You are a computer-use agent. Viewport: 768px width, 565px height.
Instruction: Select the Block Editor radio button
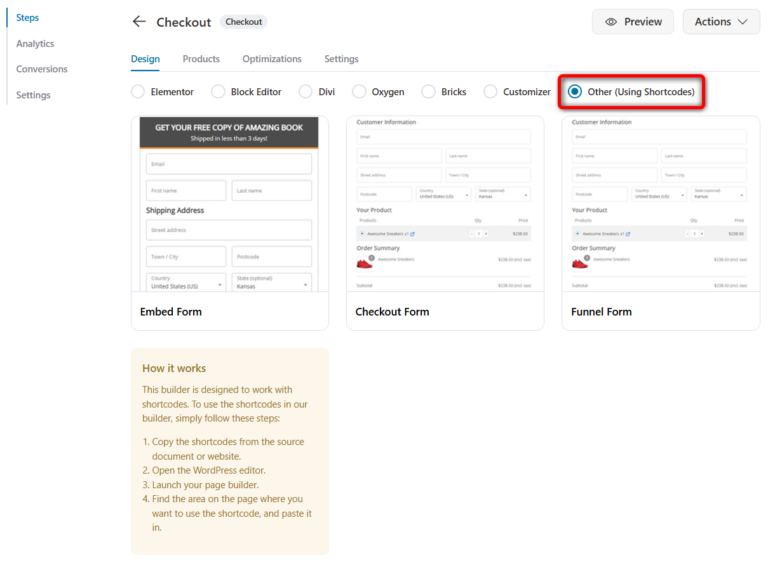pyautogui.click(x=218, y=92)
